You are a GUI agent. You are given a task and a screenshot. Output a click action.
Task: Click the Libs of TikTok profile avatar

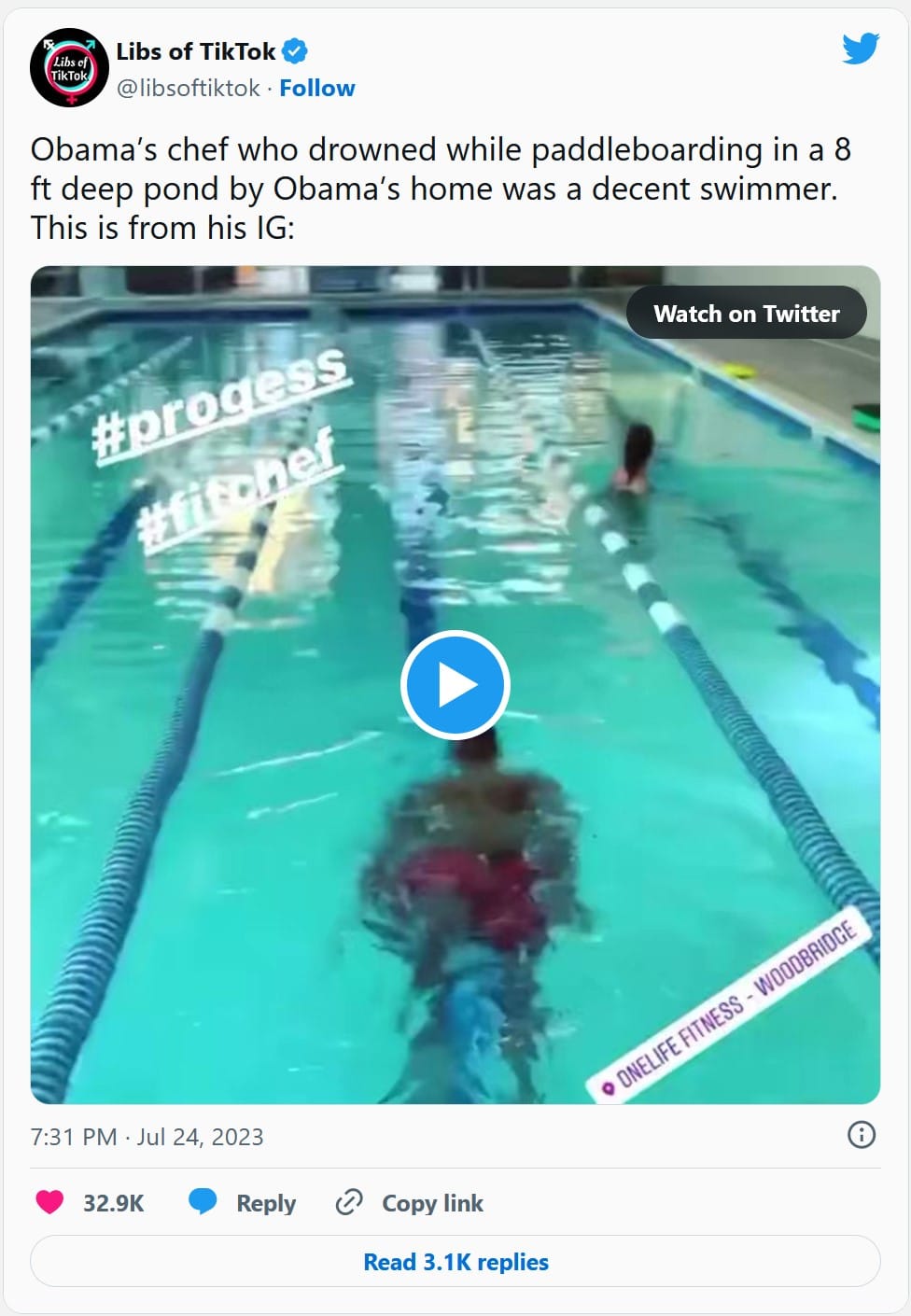click(x=69, y=68)
